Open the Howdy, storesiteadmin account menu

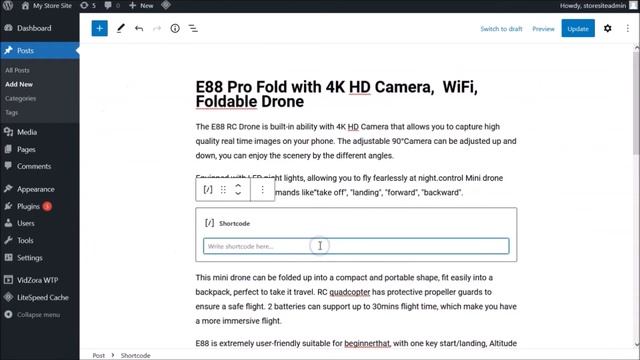[598, 6]
